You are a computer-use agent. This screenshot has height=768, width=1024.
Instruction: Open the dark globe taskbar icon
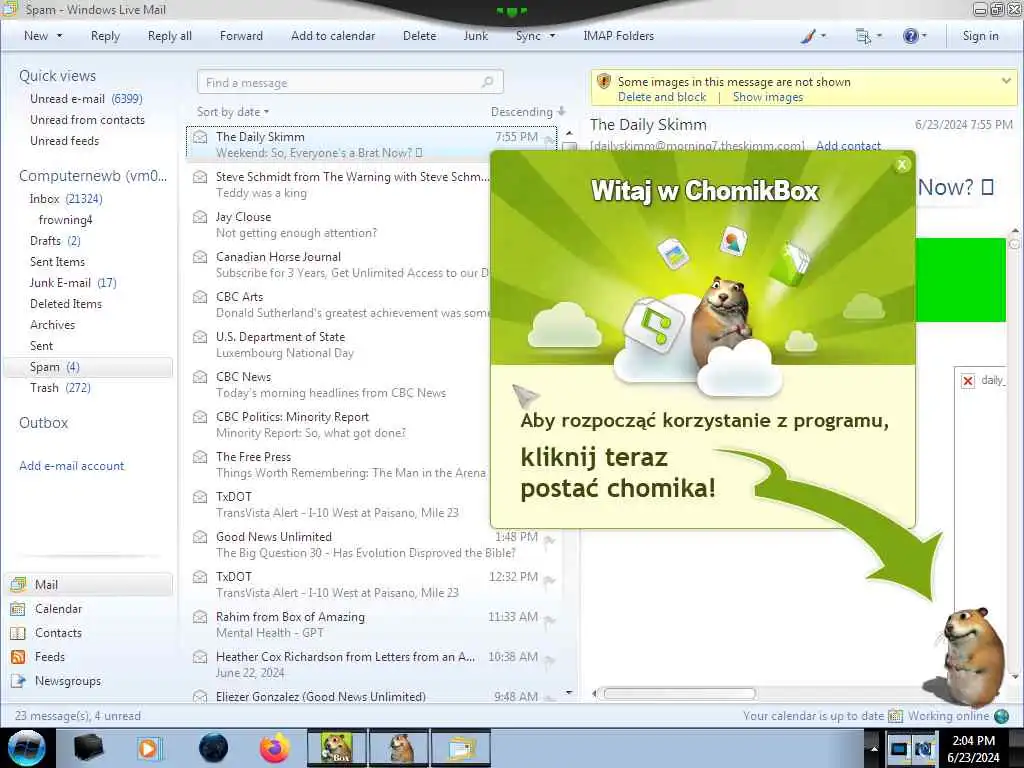coord(213,748)
